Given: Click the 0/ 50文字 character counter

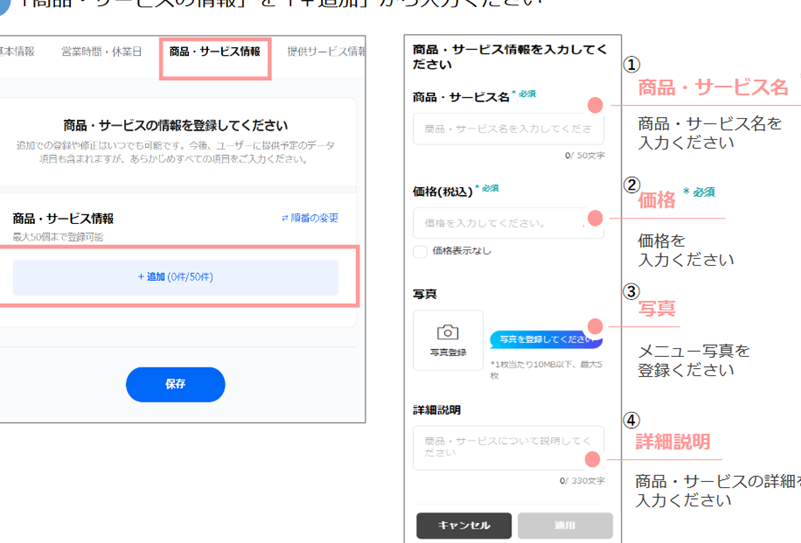Looking at the screenshot, I should coord(584,155).
